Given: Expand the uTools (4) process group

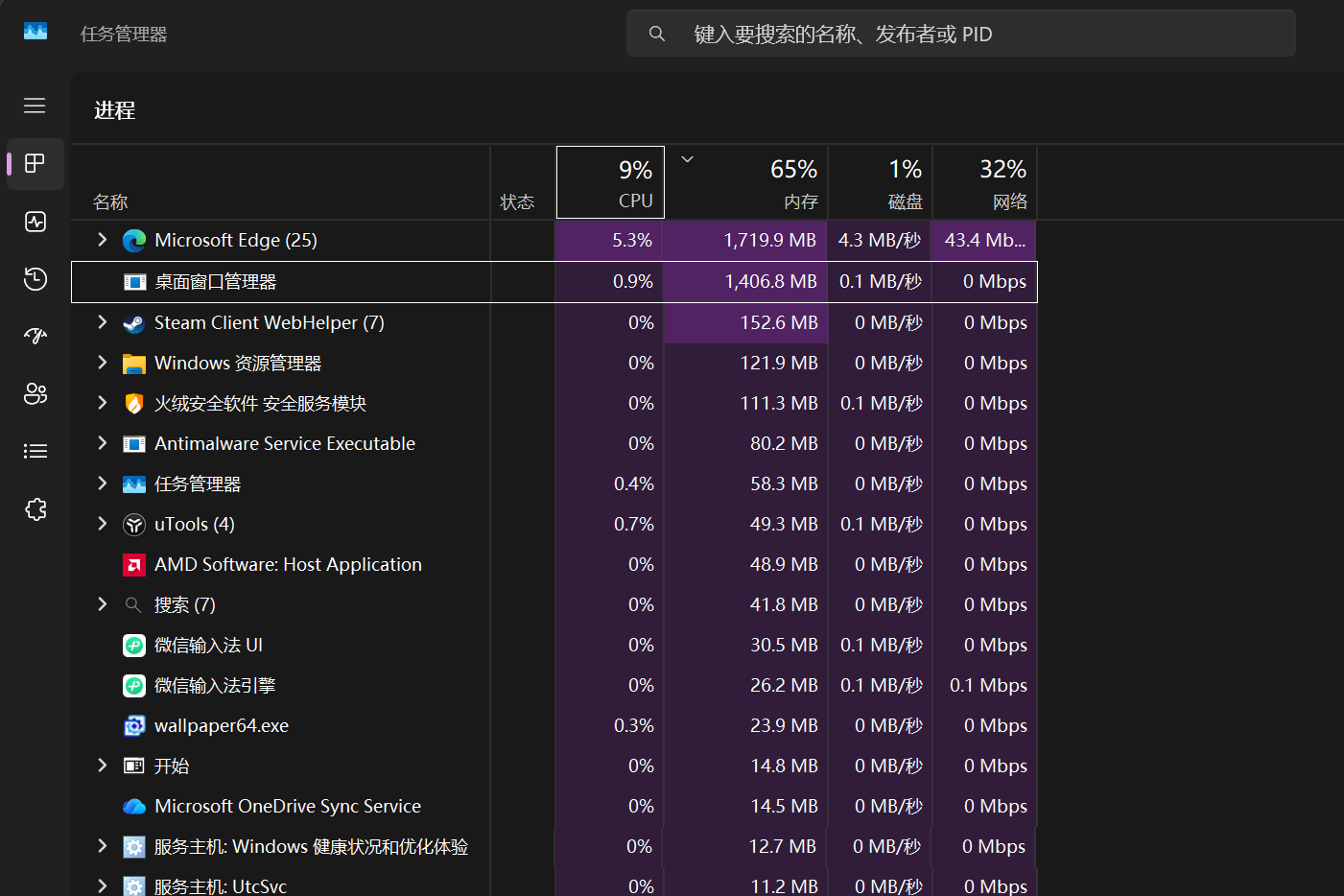Looking at the screenshot, I should coord(103,524).
